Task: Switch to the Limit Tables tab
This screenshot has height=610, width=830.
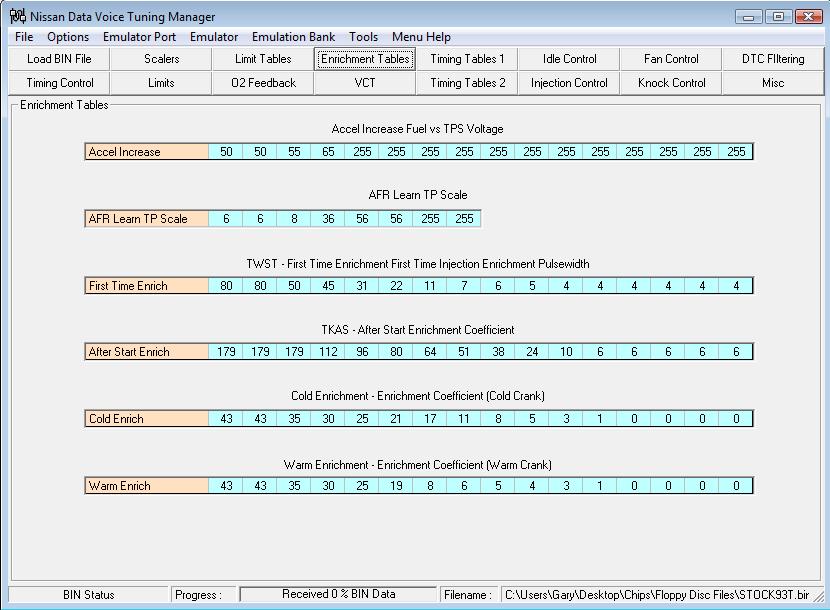Action: [x=263, y=59]
